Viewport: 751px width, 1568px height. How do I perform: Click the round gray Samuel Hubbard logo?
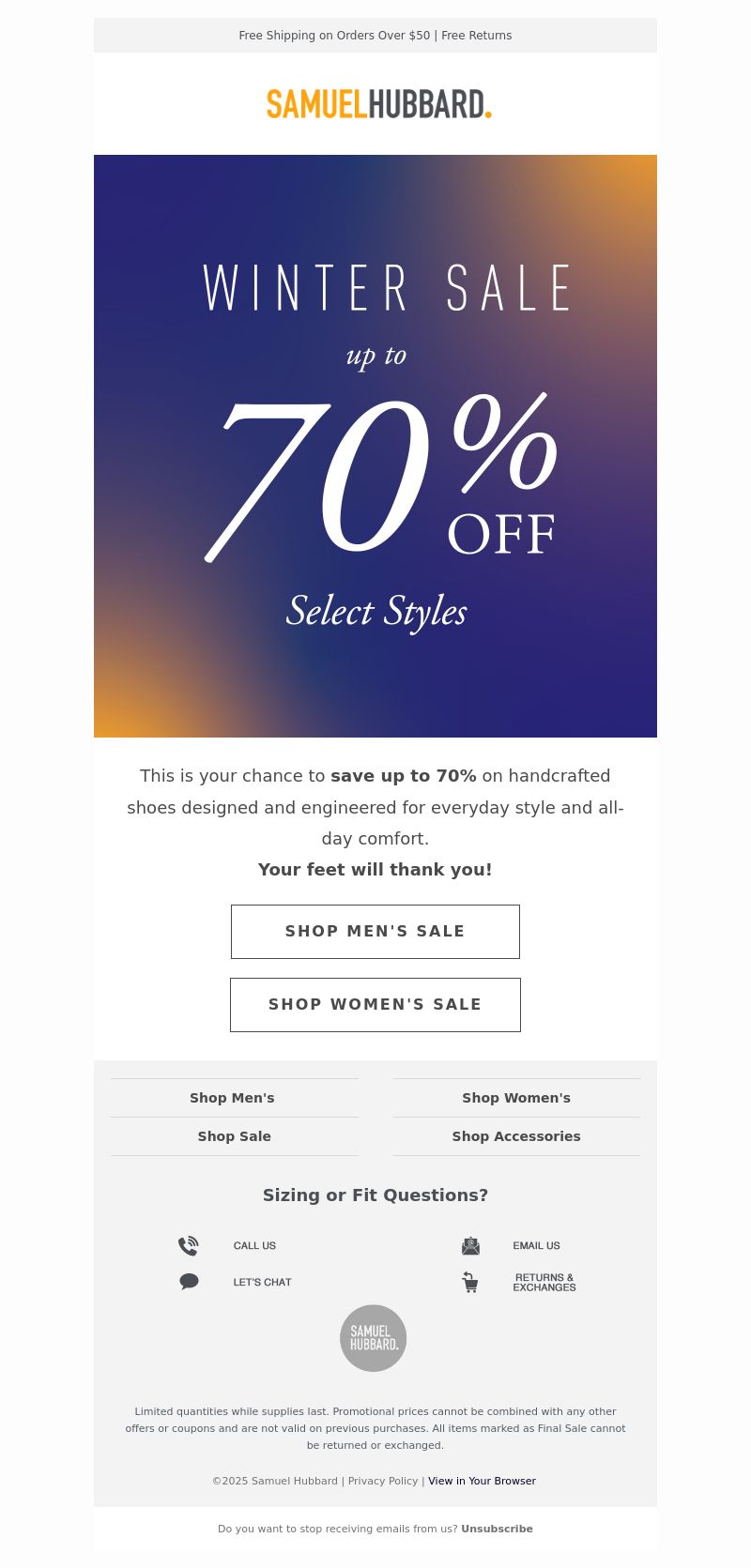(374, 1338)
